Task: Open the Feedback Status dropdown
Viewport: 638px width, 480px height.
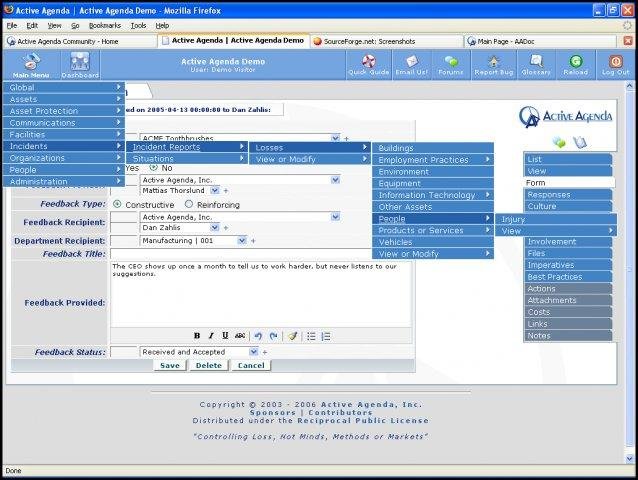Action: (253, 352)
